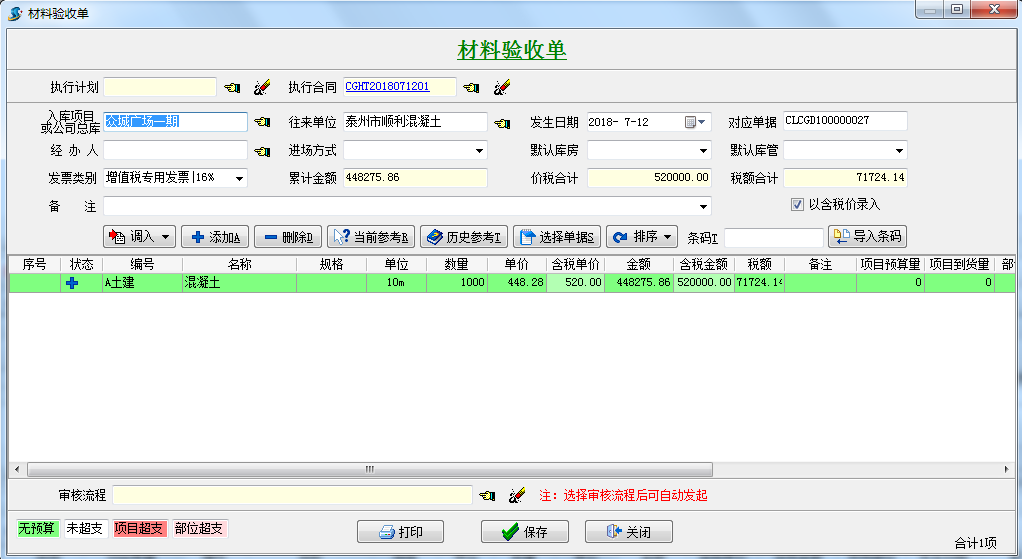Screen dimensions: 1022x559
Task: Click the 条码 input field
Action: [773, 238]
